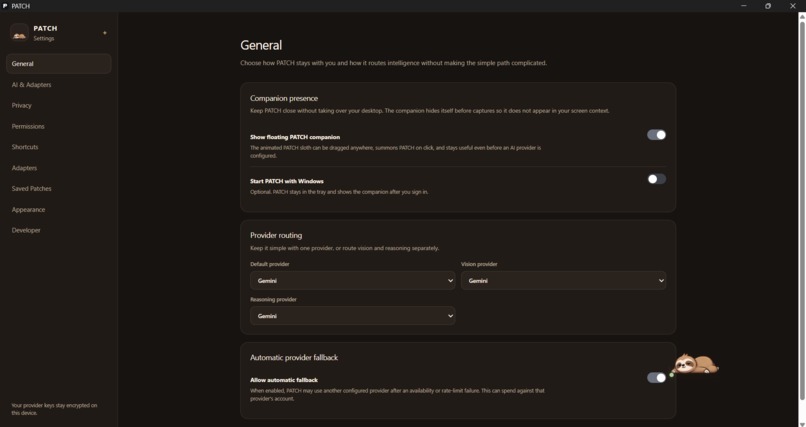Open the Reasoning provider dropdown
Image resolution: width=806 pixels, height=427 pixels.
[x=353, y=316]
